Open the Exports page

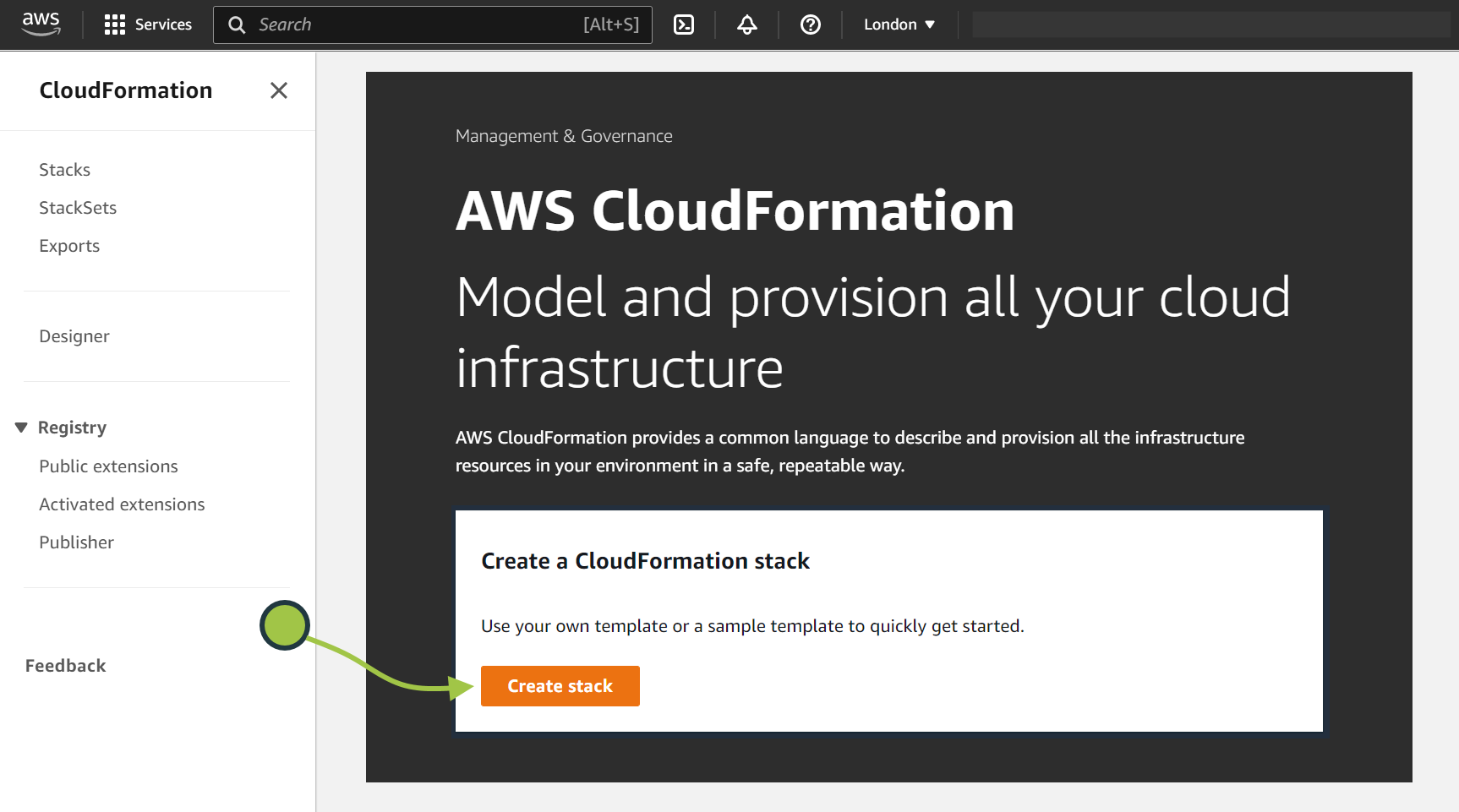click(69, 246)
